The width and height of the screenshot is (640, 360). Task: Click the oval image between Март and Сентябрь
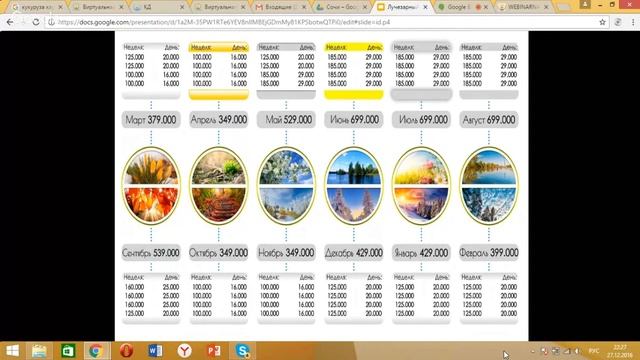pyautogui.click(x=151, y=186)
